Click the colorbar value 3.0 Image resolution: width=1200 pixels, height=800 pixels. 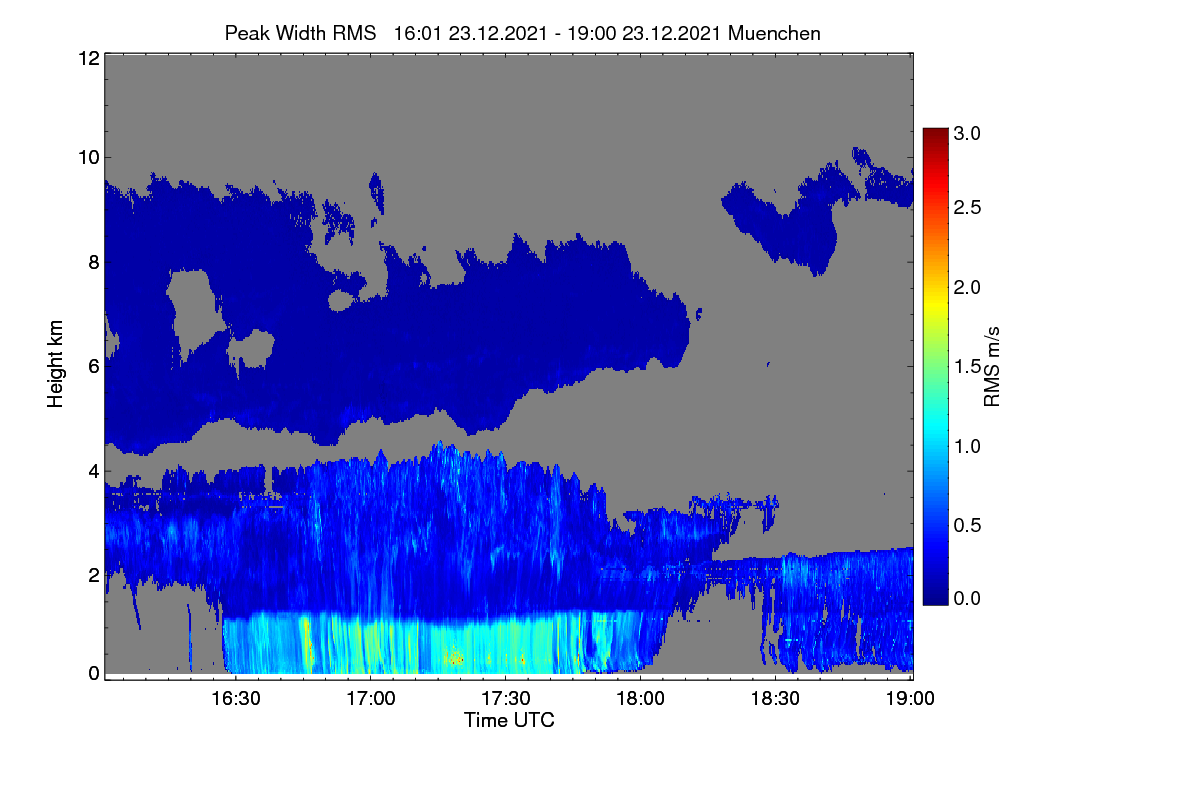pos(967,133)
